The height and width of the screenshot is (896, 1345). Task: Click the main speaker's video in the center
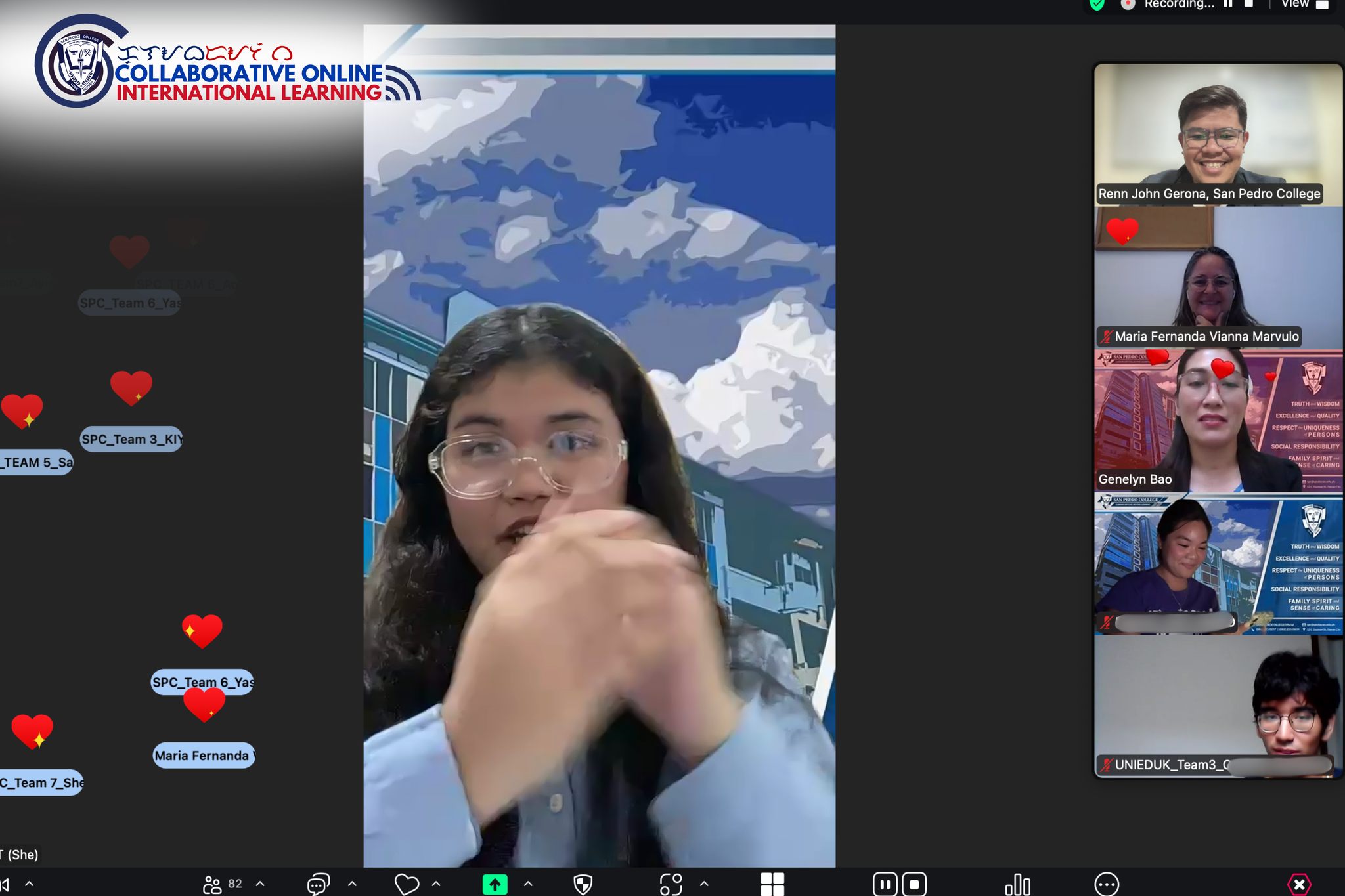click(599, 446)
